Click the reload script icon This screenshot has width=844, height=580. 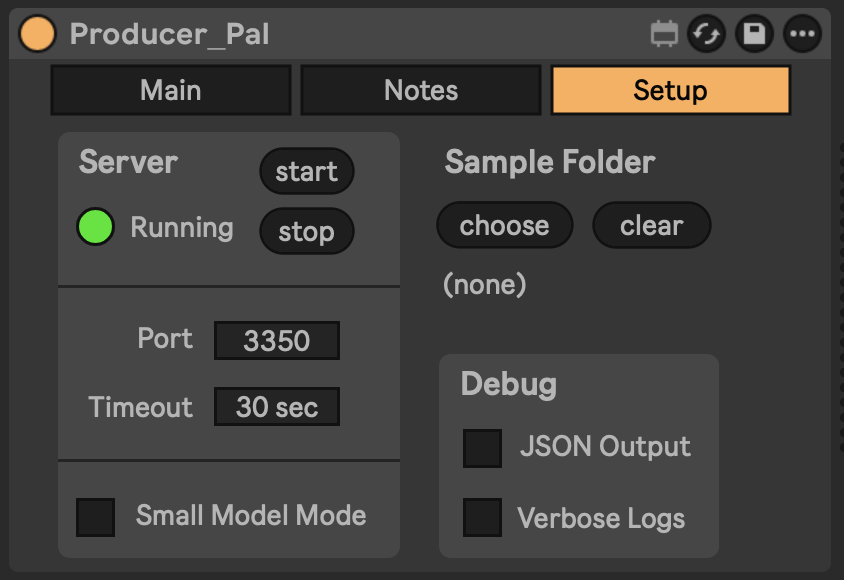click(x=707, y=33)
